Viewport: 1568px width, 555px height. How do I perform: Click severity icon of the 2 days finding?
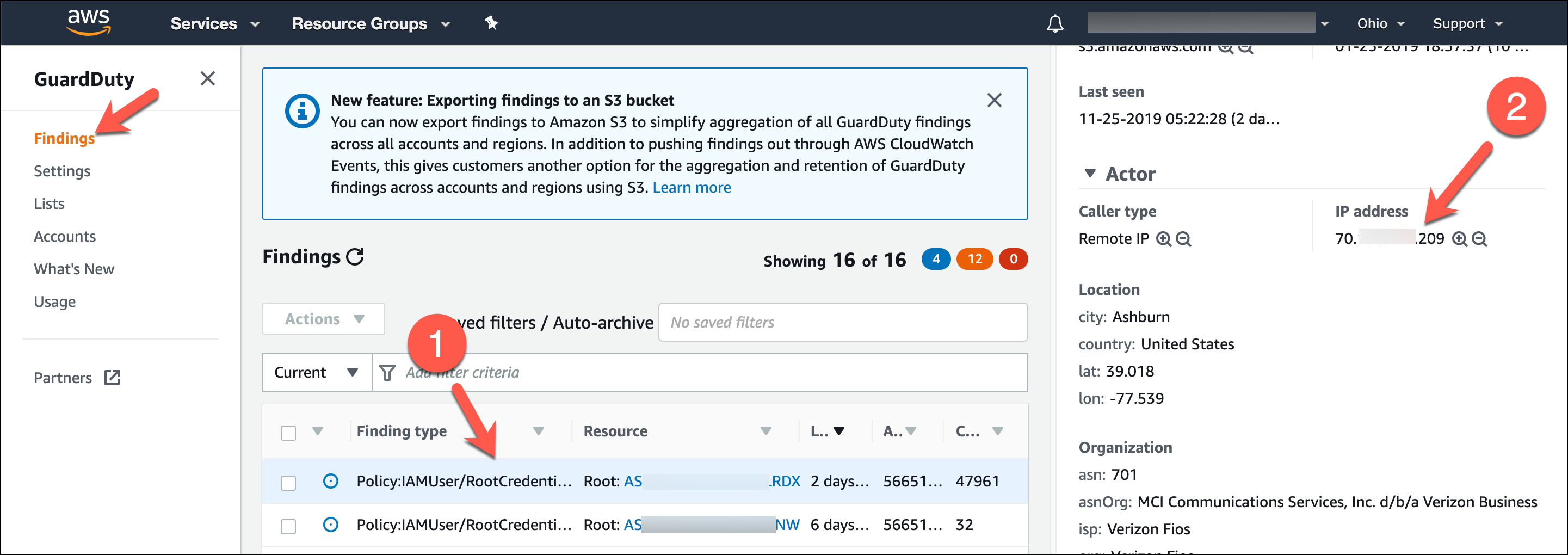tap(331, 482)
